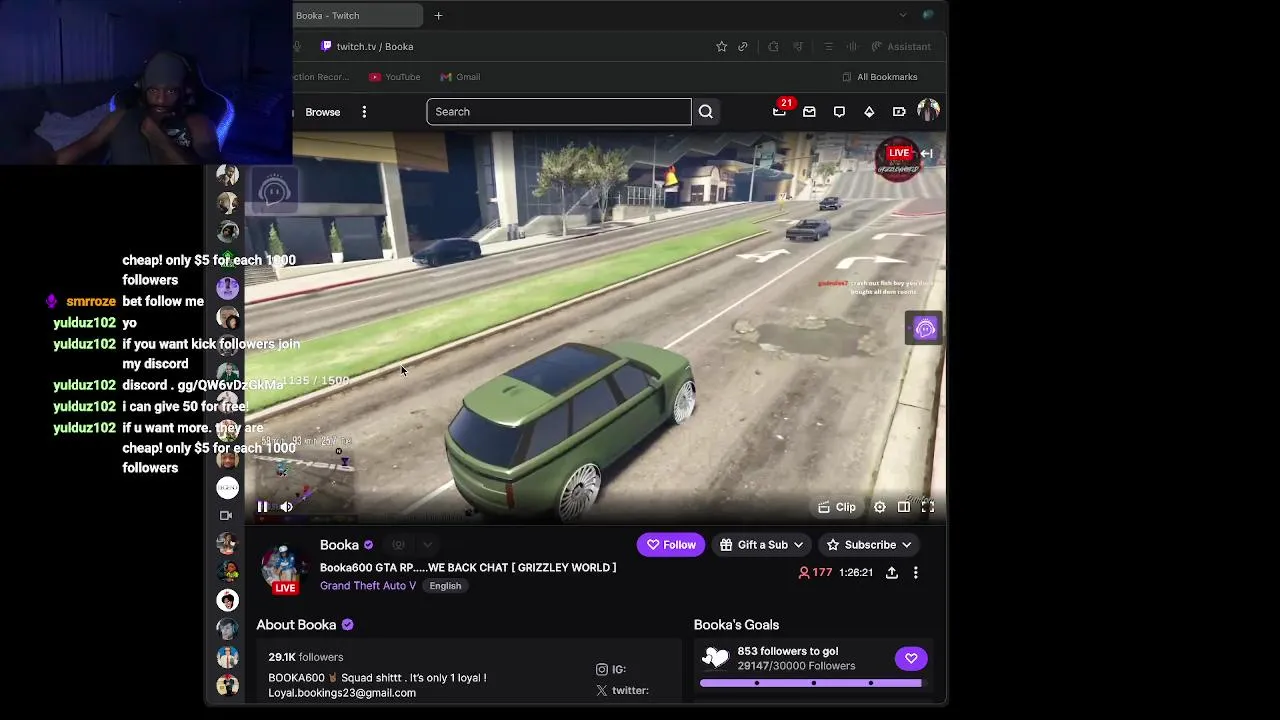This screenshot has width=1280, height=720.
Task: Open the user avatar menu in Twitch header
Action: 928,111
